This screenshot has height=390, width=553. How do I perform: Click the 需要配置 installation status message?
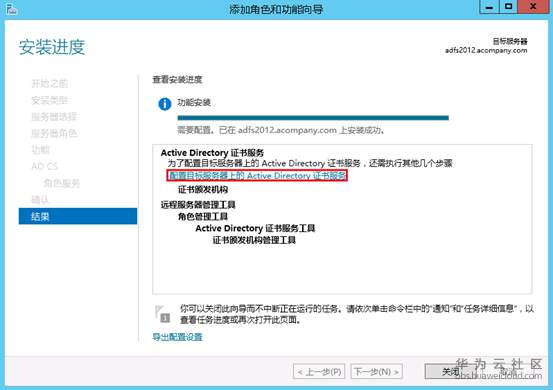point(281,130)
